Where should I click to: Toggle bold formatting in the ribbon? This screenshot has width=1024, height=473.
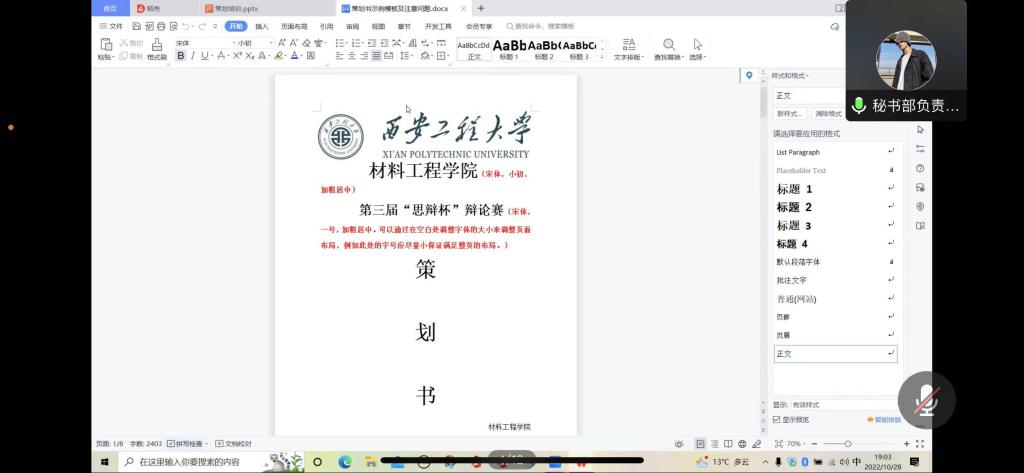(x=181, y=56)
